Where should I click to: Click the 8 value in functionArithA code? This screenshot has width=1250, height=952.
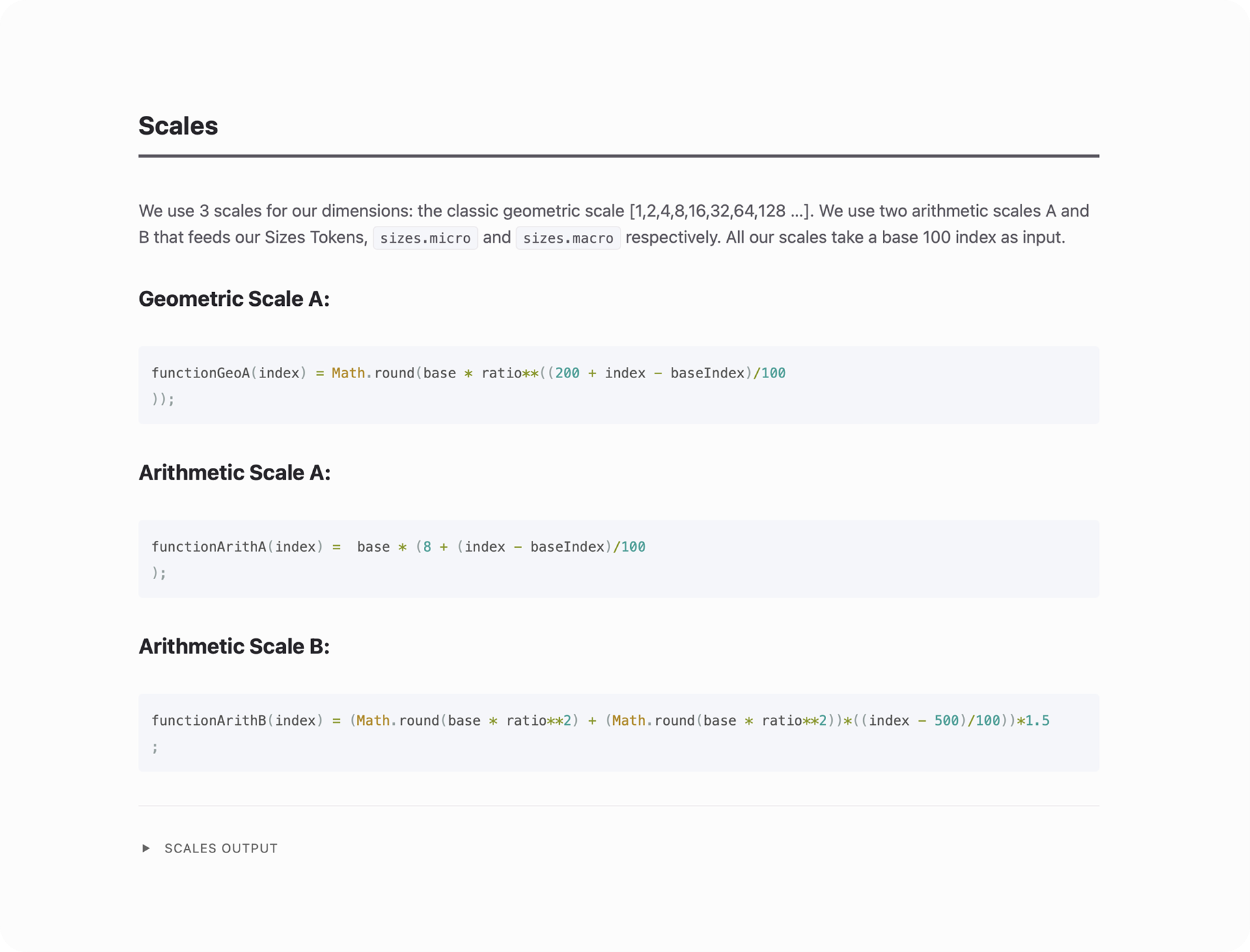pos(427,547)
